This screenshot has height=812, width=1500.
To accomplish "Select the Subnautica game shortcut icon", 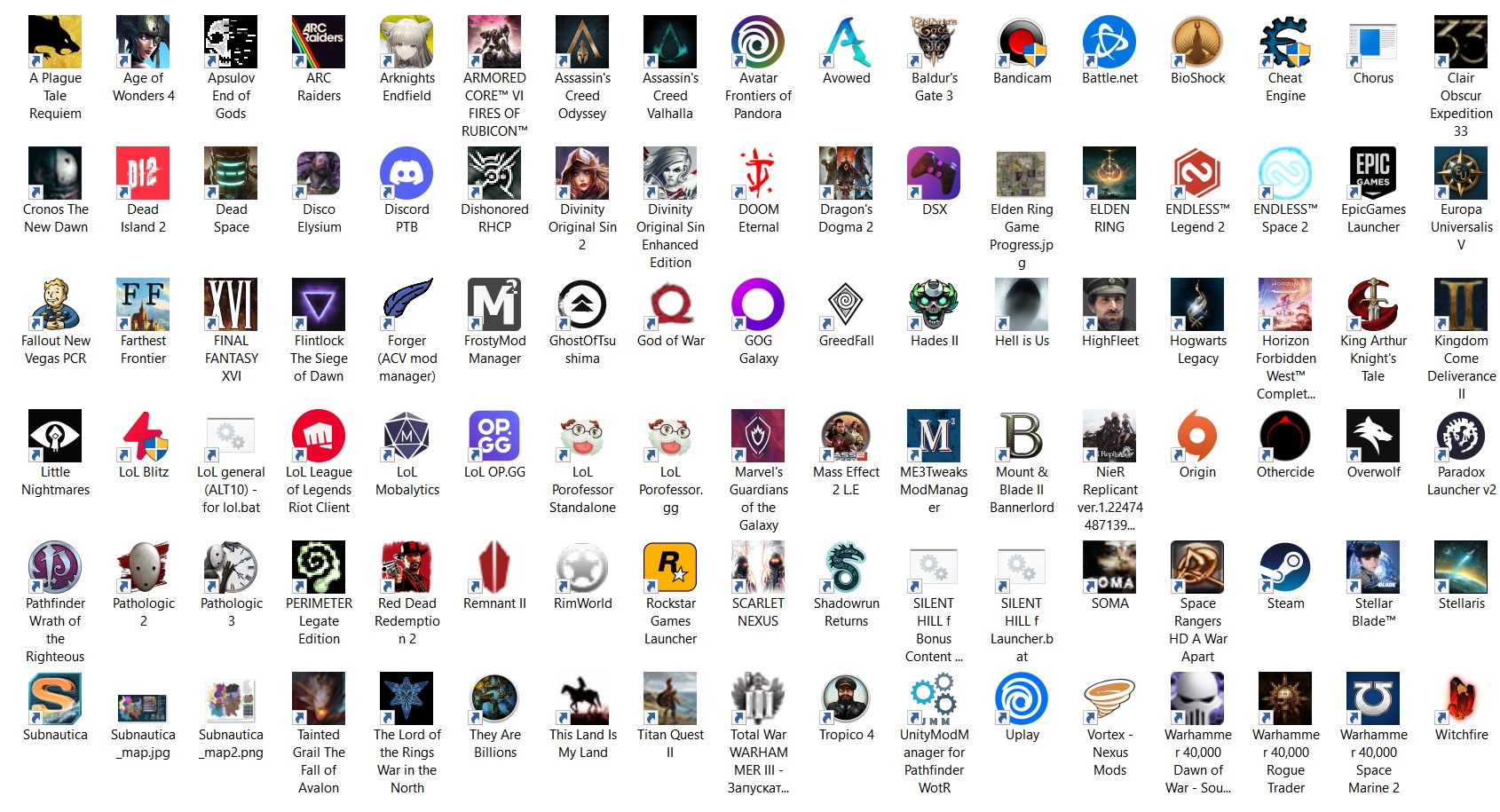I will pyautogui.click(x=55, y=698).
